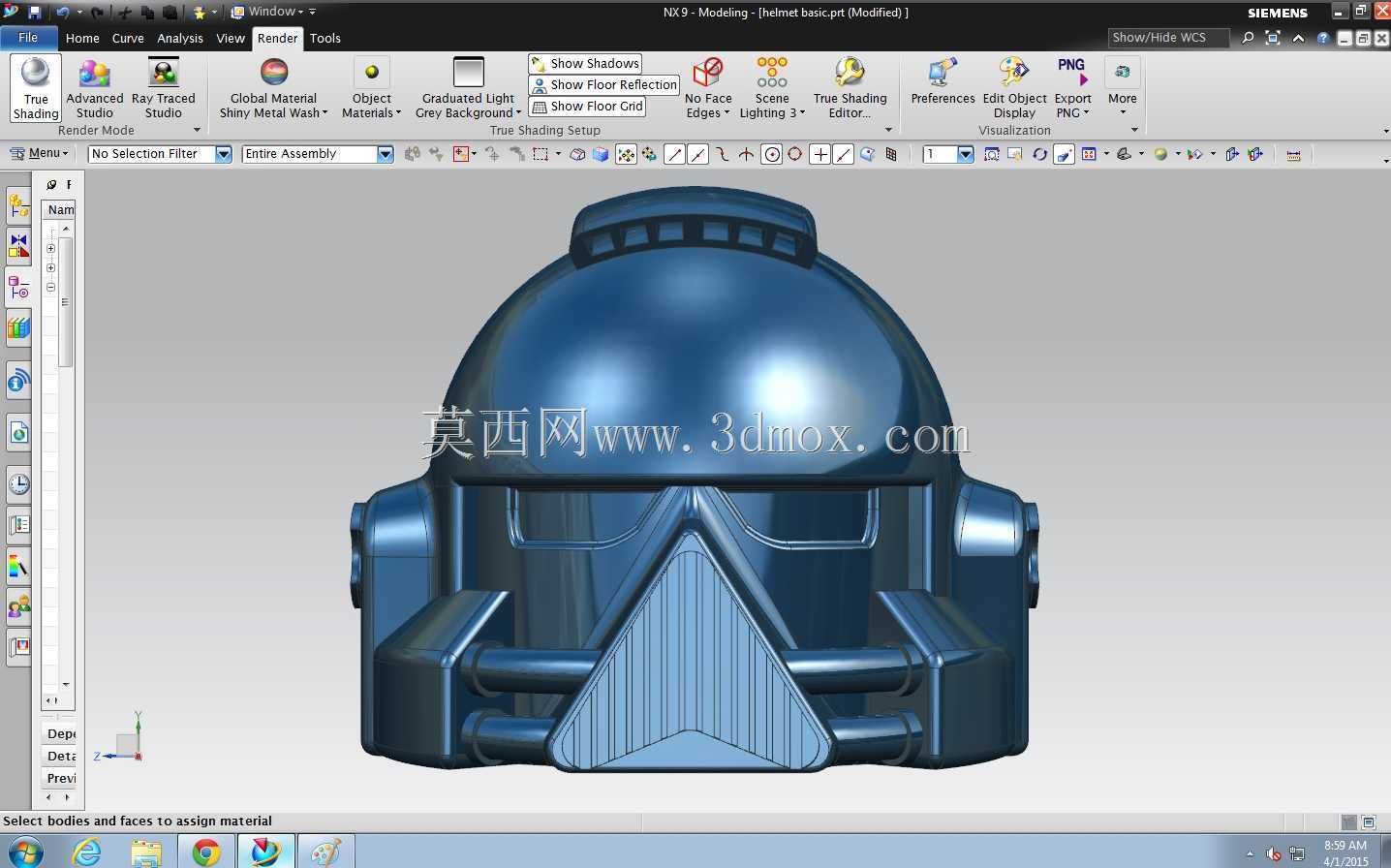1391x868 pixels.
Task: Open Assembly Navigator sidebar tab
Action: 18,205
